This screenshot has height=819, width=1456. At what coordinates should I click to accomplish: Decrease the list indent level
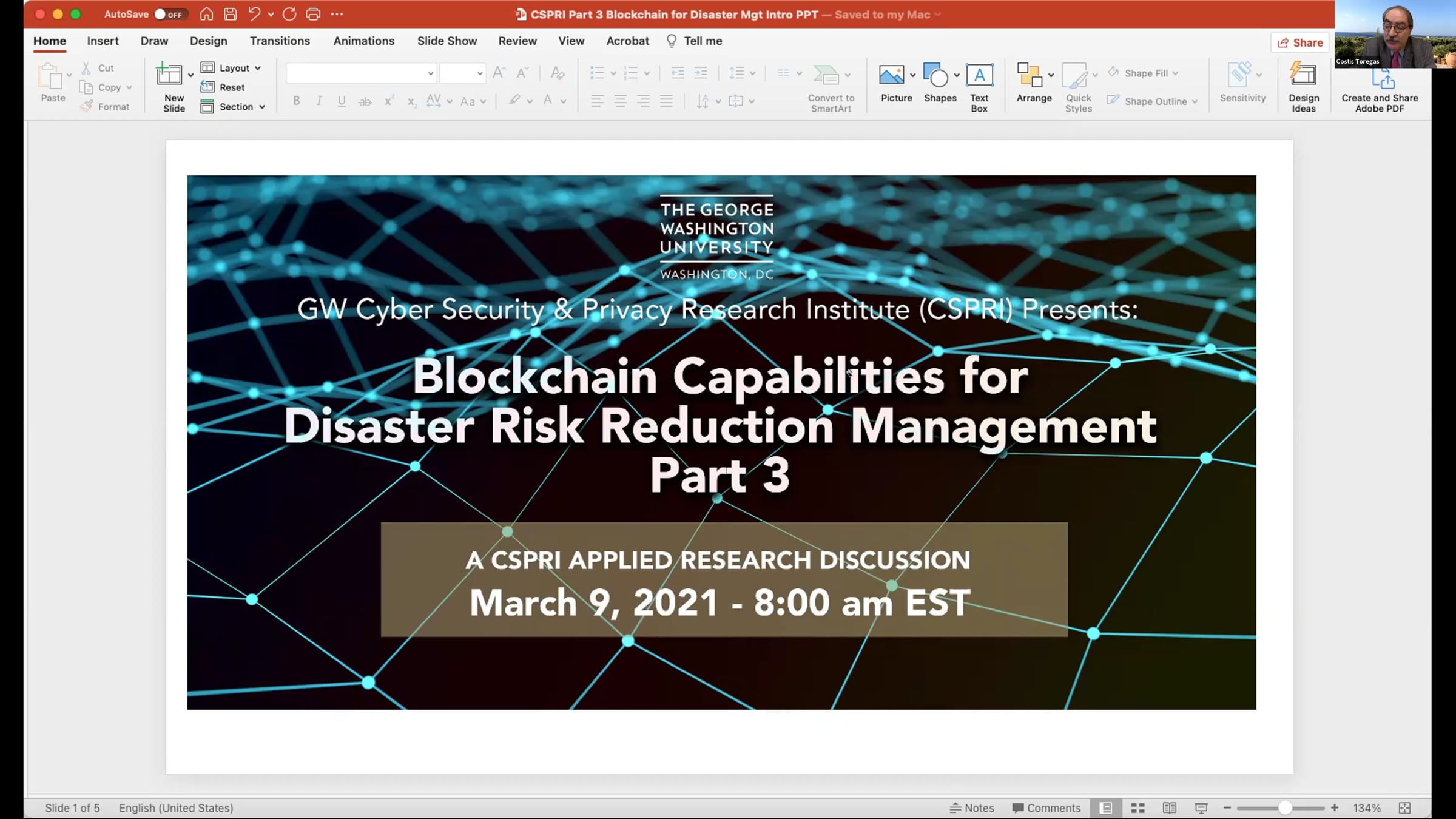pos(677,73)
